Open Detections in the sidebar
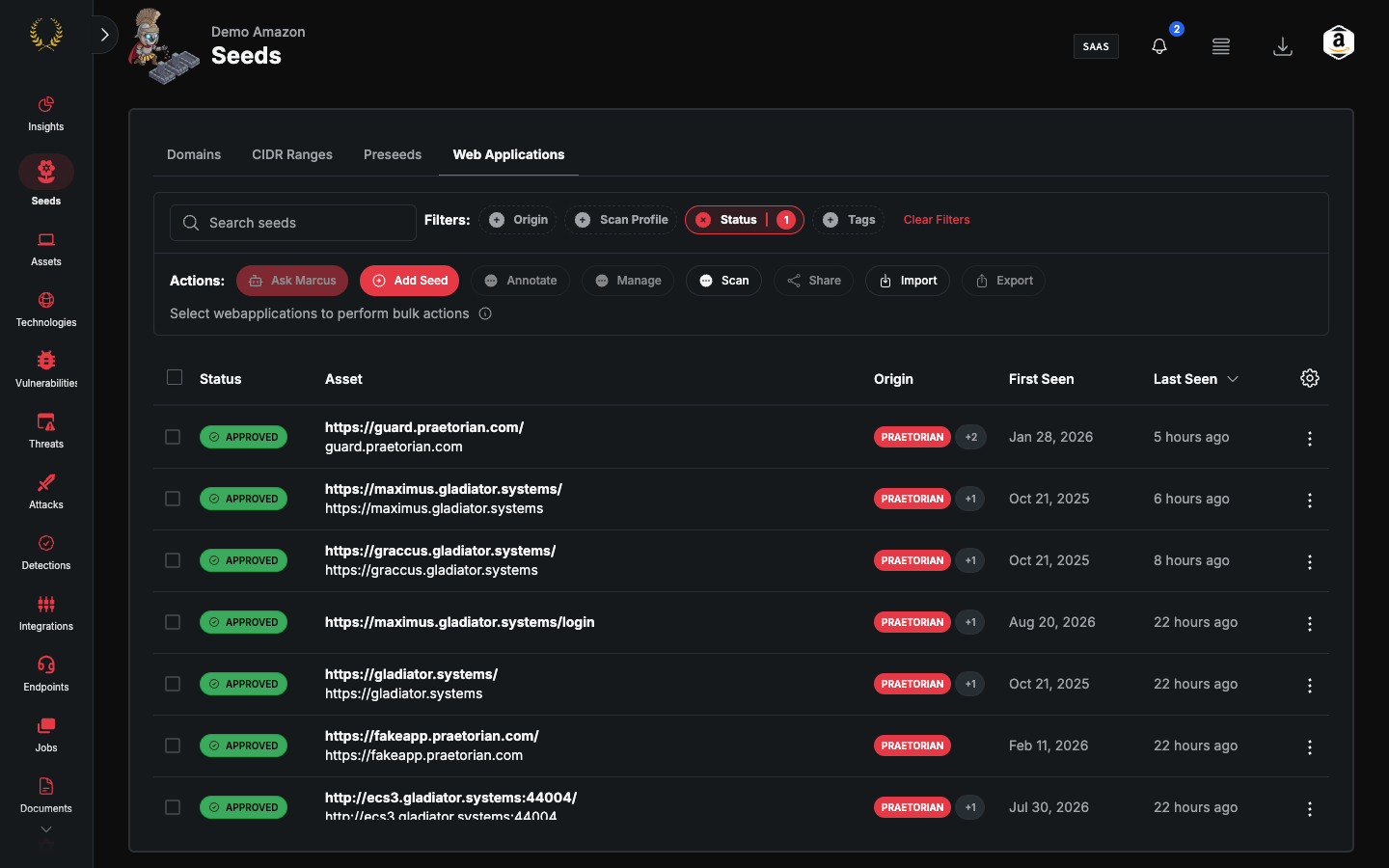 pos(46,553)
